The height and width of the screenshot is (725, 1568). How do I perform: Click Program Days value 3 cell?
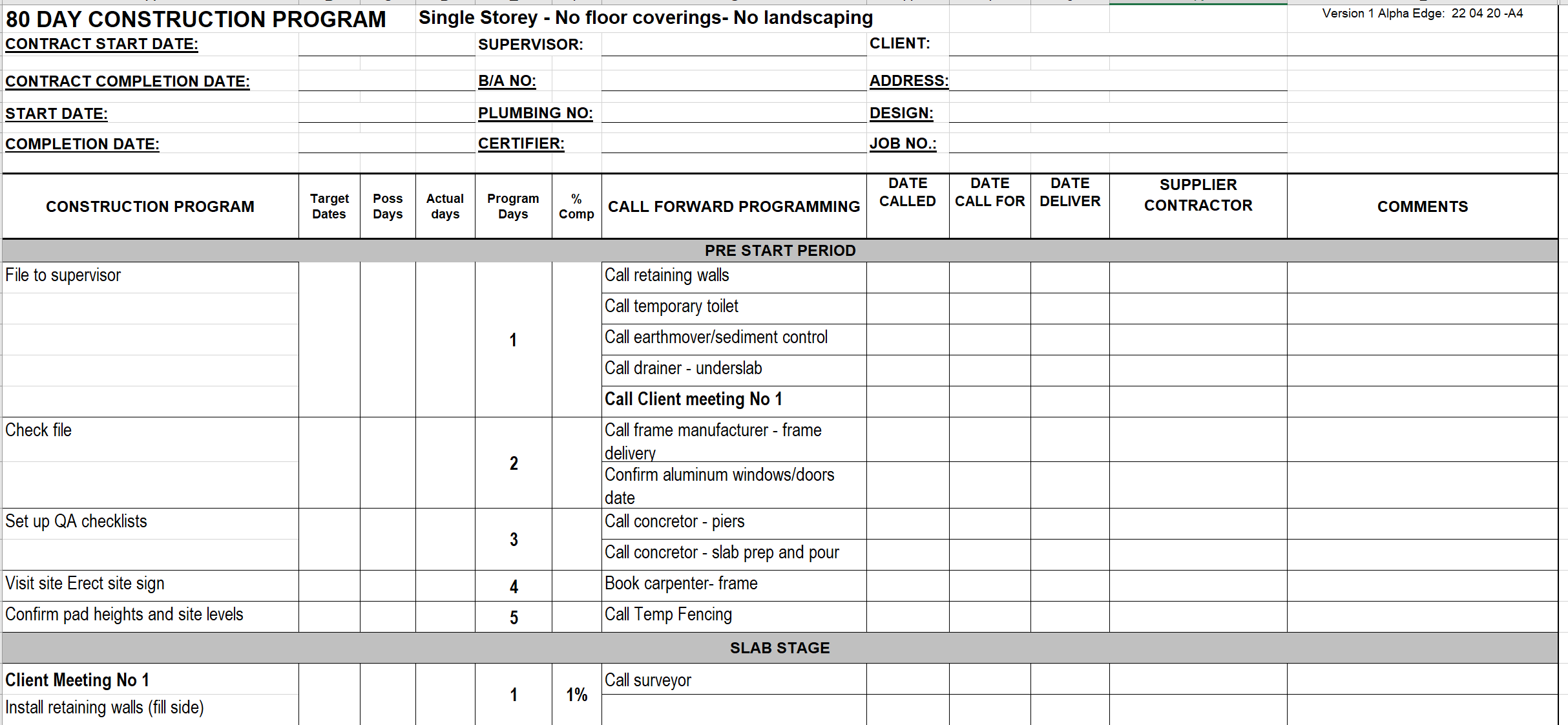pos(513,540)
